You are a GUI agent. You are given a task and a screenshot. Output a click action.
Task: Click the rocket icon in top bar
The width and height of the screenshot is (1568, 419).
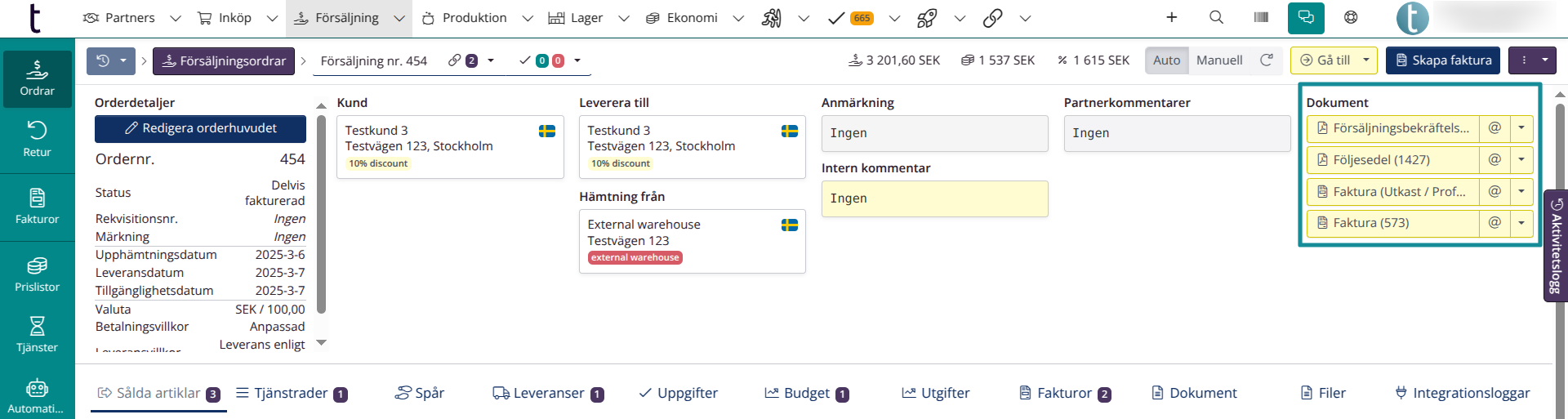pos(927,18)
